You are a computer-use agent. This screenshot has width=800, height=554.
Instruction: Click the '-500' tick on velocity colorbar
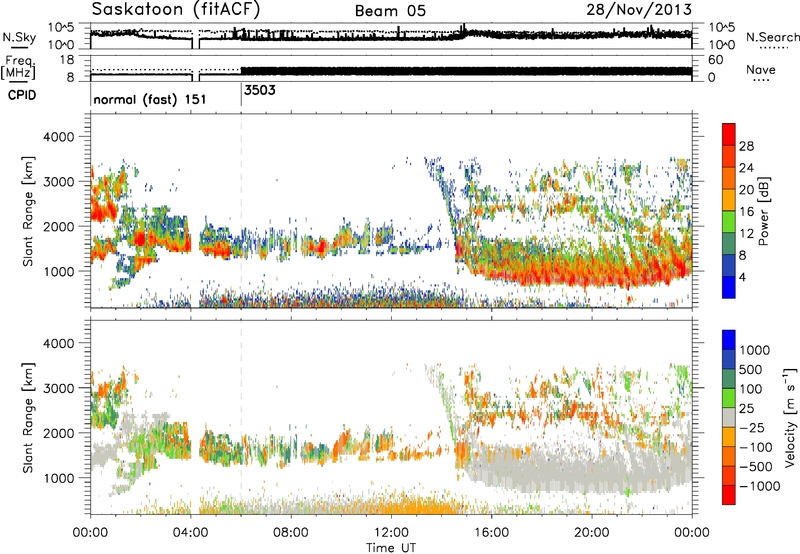pyautogui.click(x=756, y=466)
